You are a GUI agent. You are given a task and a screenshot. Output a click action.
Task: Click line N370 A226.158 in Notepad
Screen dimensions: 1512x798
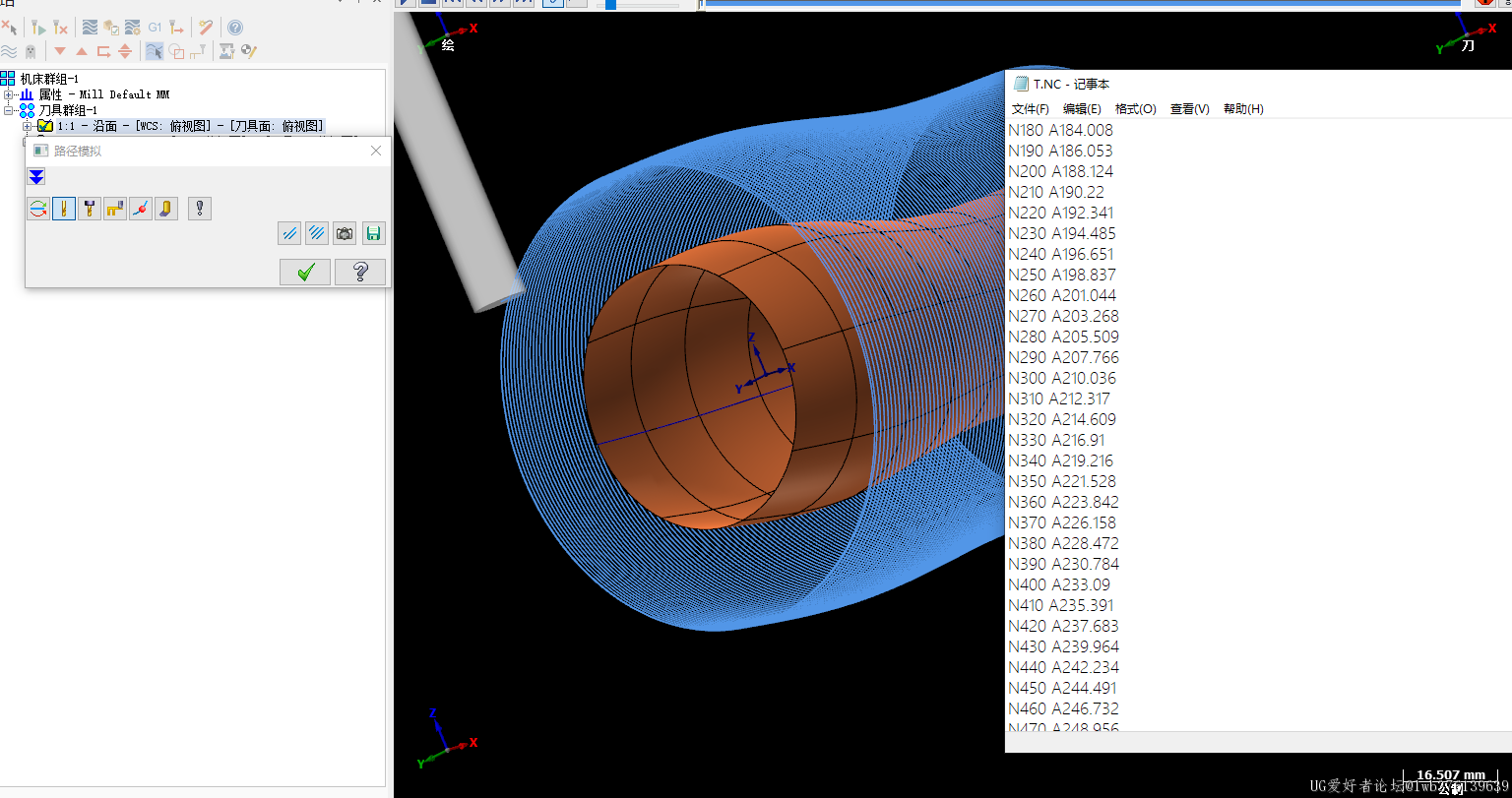pos(1062,522)
